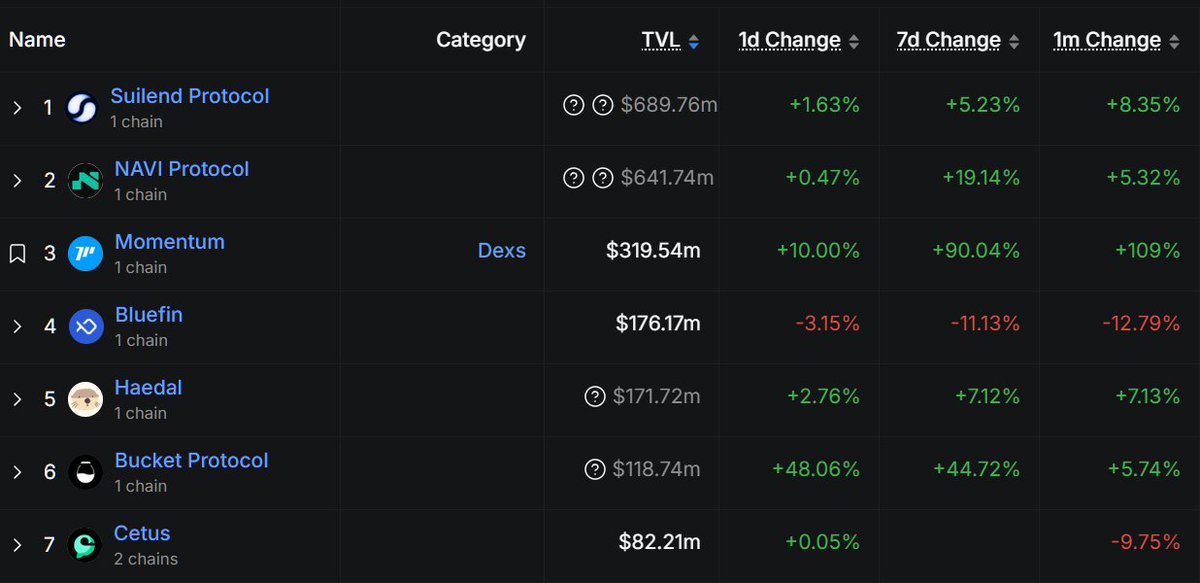The height and width of the screenshot is (583, 1200).
Task: Click the Haedal otter logo icon
Action: click(x=85, y=400)
